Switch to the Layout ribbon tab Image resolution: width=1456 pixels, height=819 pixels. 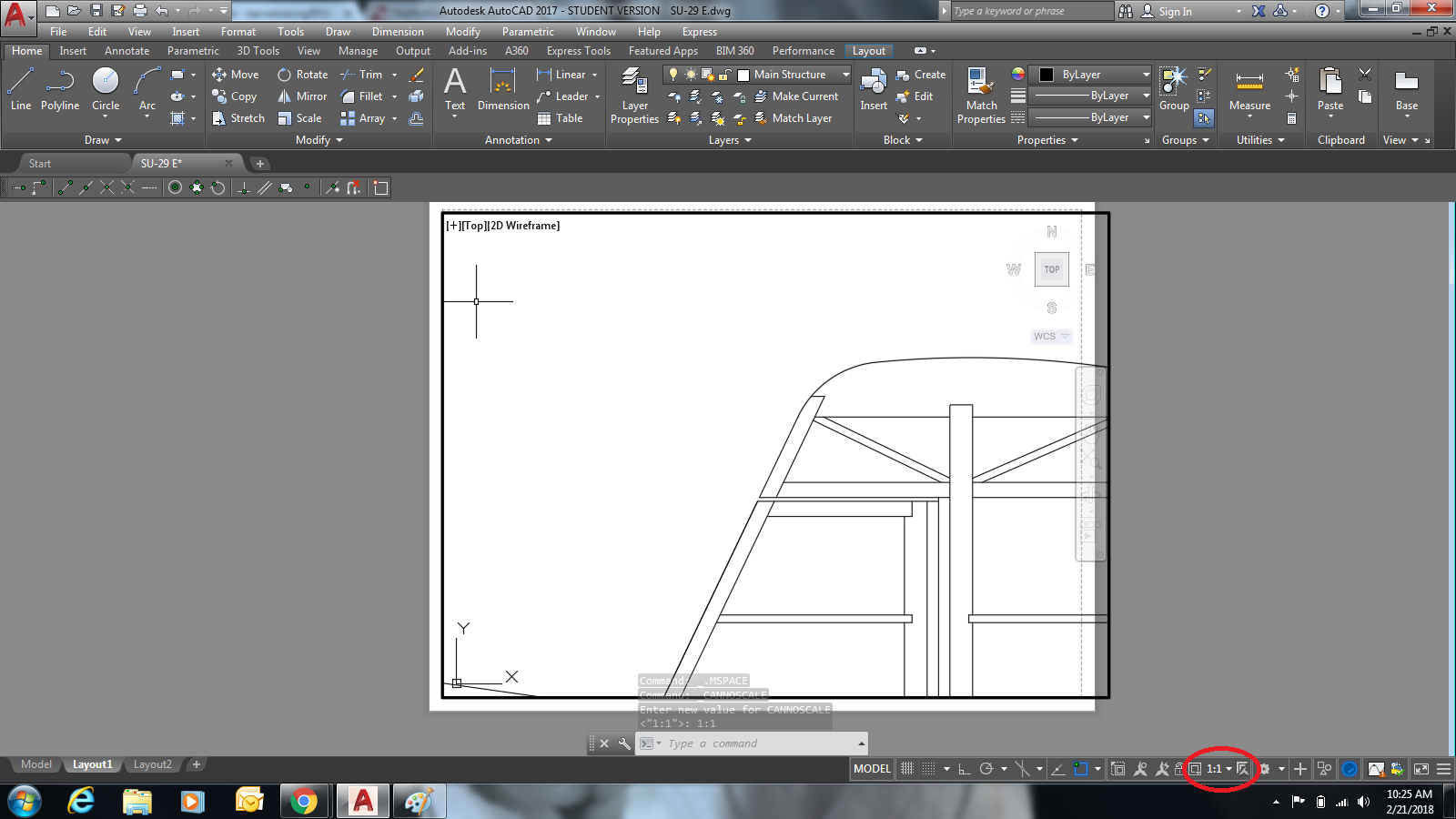click(869, 51)
